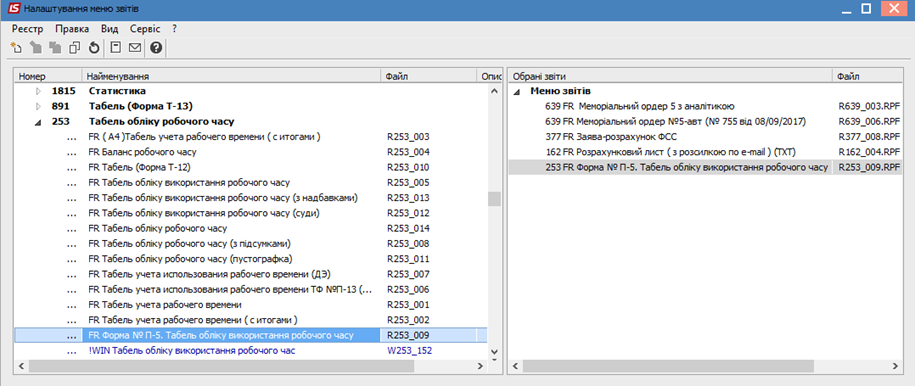Viewport: 915px width, 386px height.
Task: Click the third greyed toolbar icon
Action: tap(55, 48)
